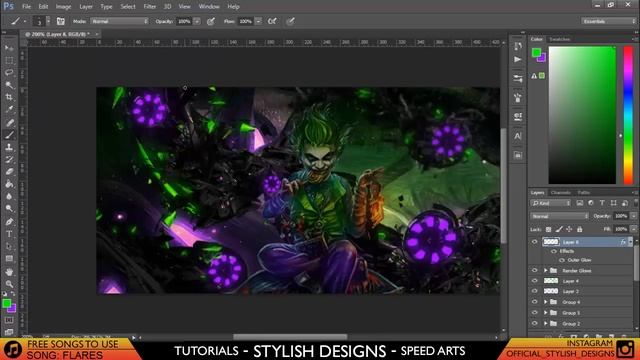Open the History panel icon in dock

coord(518,46)
